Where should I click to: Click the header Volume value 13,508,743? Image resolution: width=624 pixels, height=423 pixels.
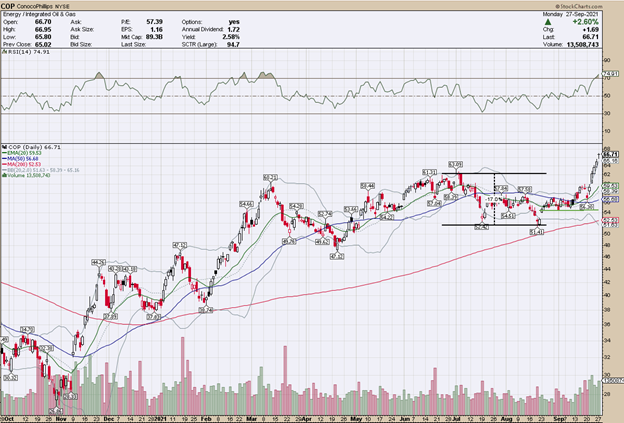click(x=583, y=45)
